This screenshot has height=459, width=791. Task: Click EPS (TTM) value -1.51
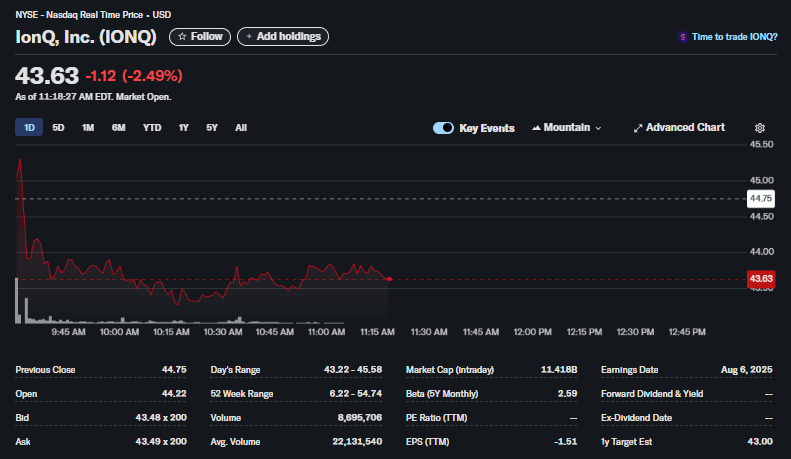[566, 441]
